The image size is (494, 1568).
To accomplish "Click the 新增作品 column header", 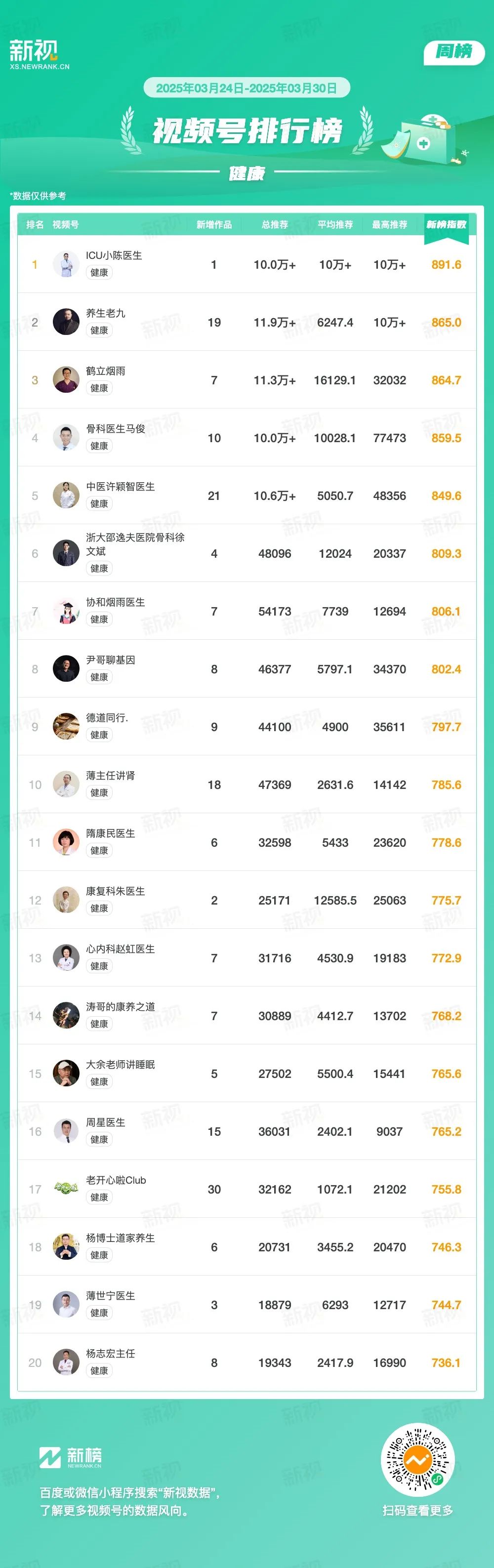I will click(x=214, y=225).
